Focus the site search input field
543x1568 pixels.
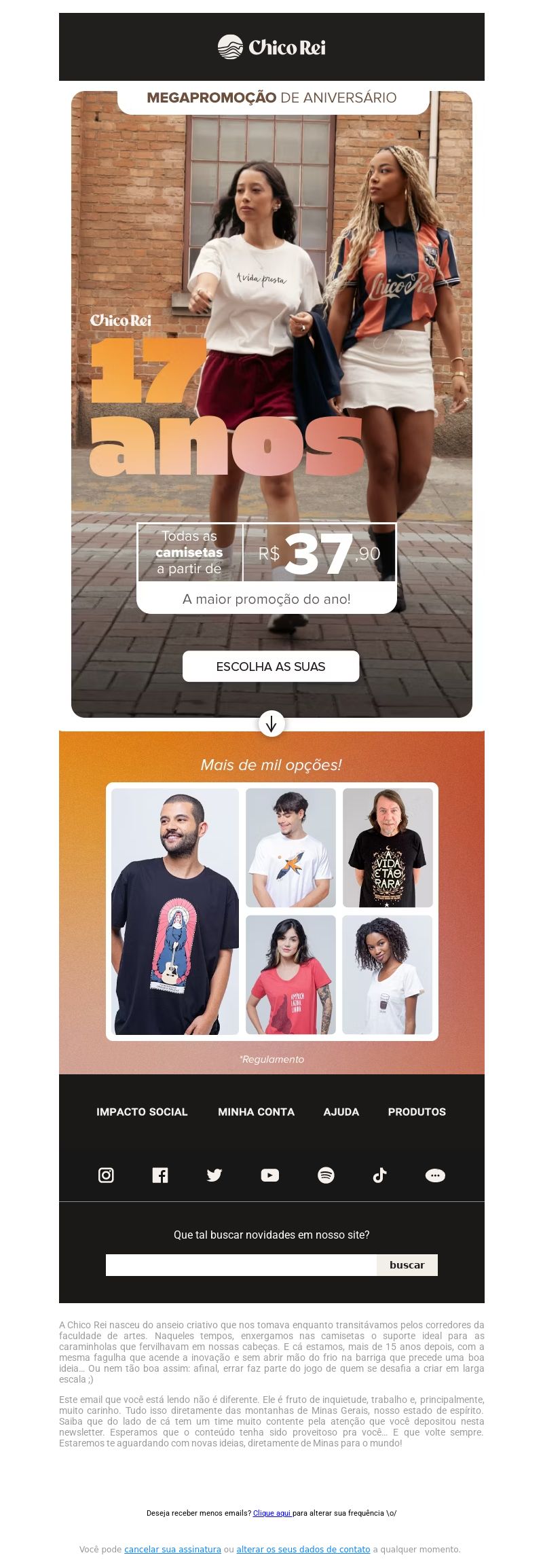(241, 1264)
